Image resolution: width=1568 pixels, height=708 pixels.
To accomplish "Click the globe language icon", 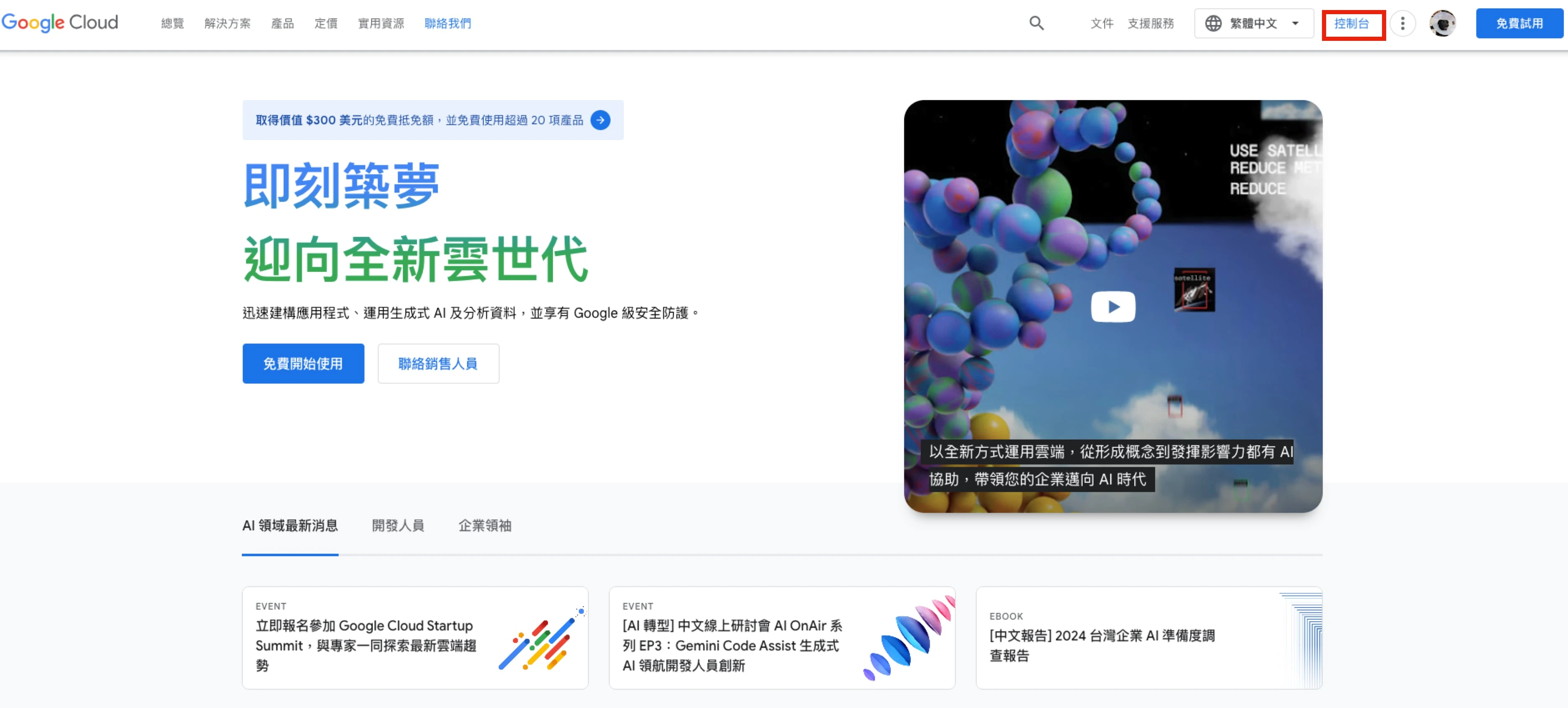I will coord(1213,23).
